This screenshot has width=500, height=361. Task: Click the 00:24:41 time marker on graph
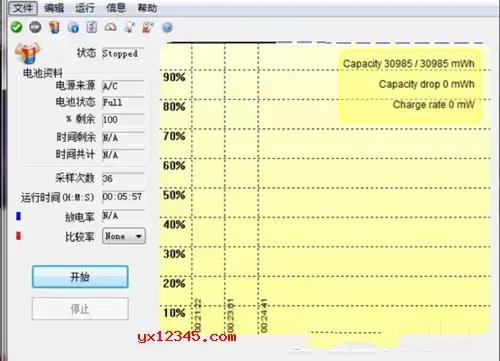264,315
